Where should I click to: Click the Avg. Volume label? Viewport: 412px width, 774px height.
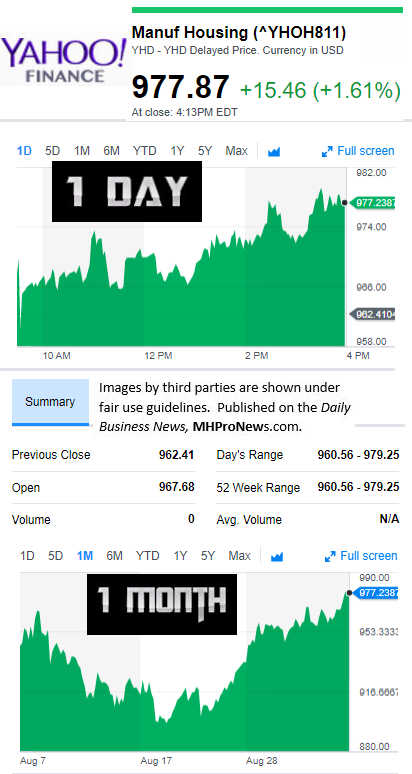249,520
